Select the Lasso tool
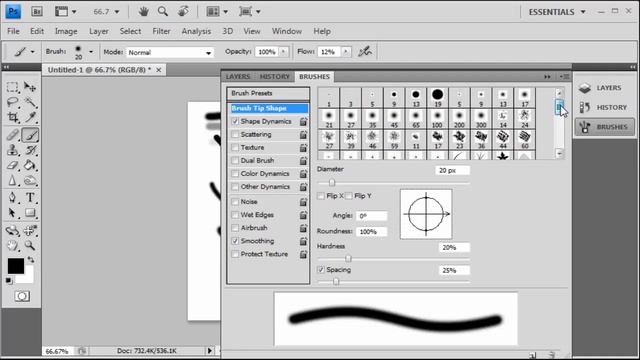 point(12,102)
